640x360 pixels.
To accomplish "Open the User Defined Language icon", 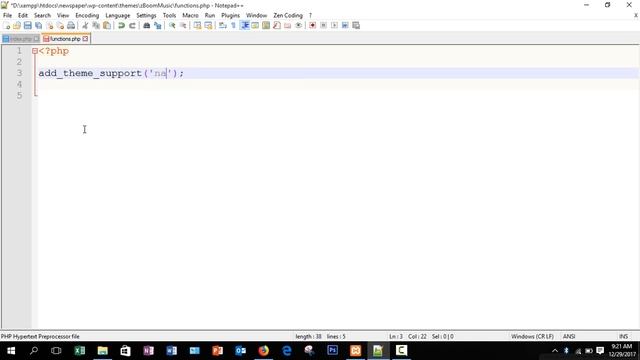I will click(255, 26).
